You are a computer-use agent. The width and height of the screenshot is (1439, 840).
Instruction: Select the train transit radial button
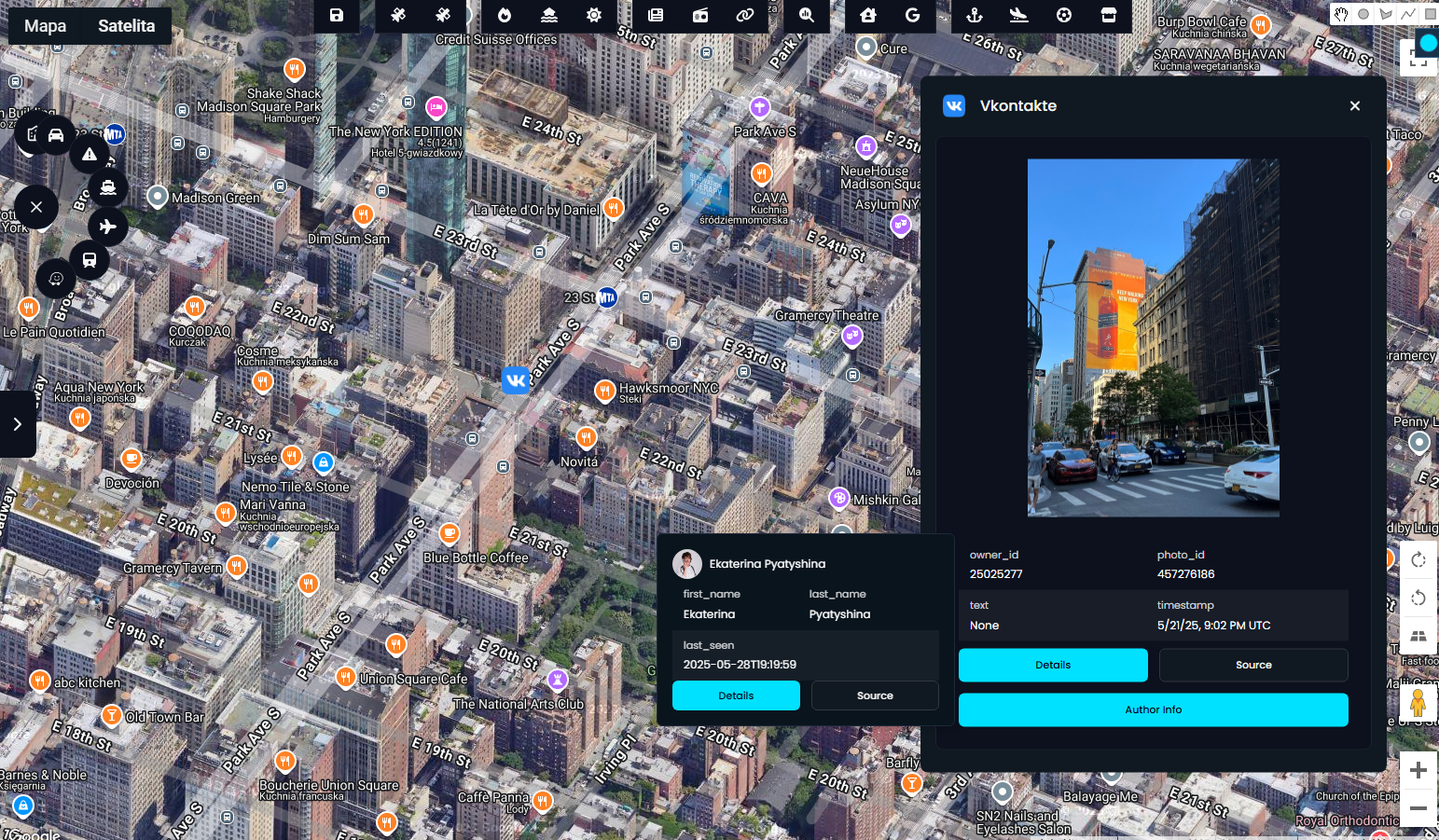click(90, 259)
